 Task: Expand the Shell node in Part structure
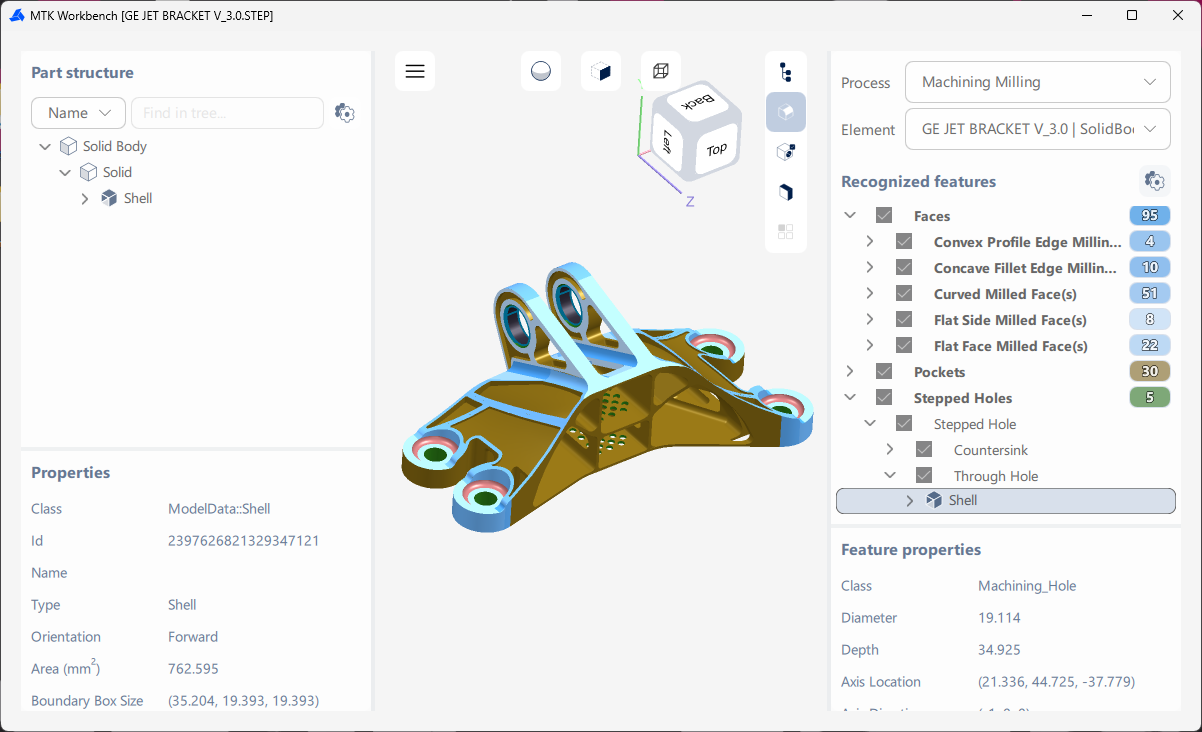point(85,198)
